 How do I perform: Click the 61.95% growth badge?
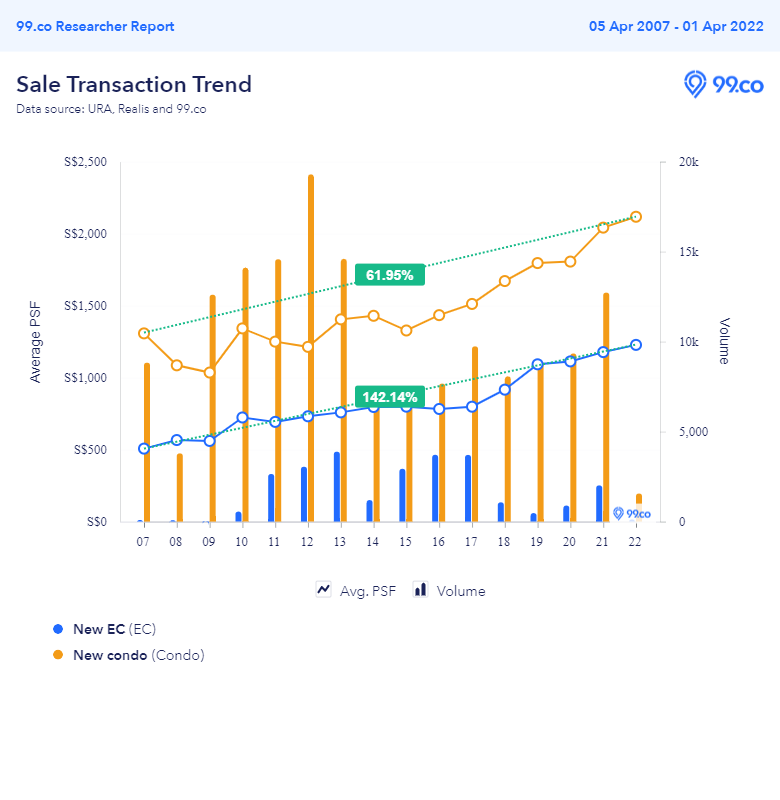[389, 275]
